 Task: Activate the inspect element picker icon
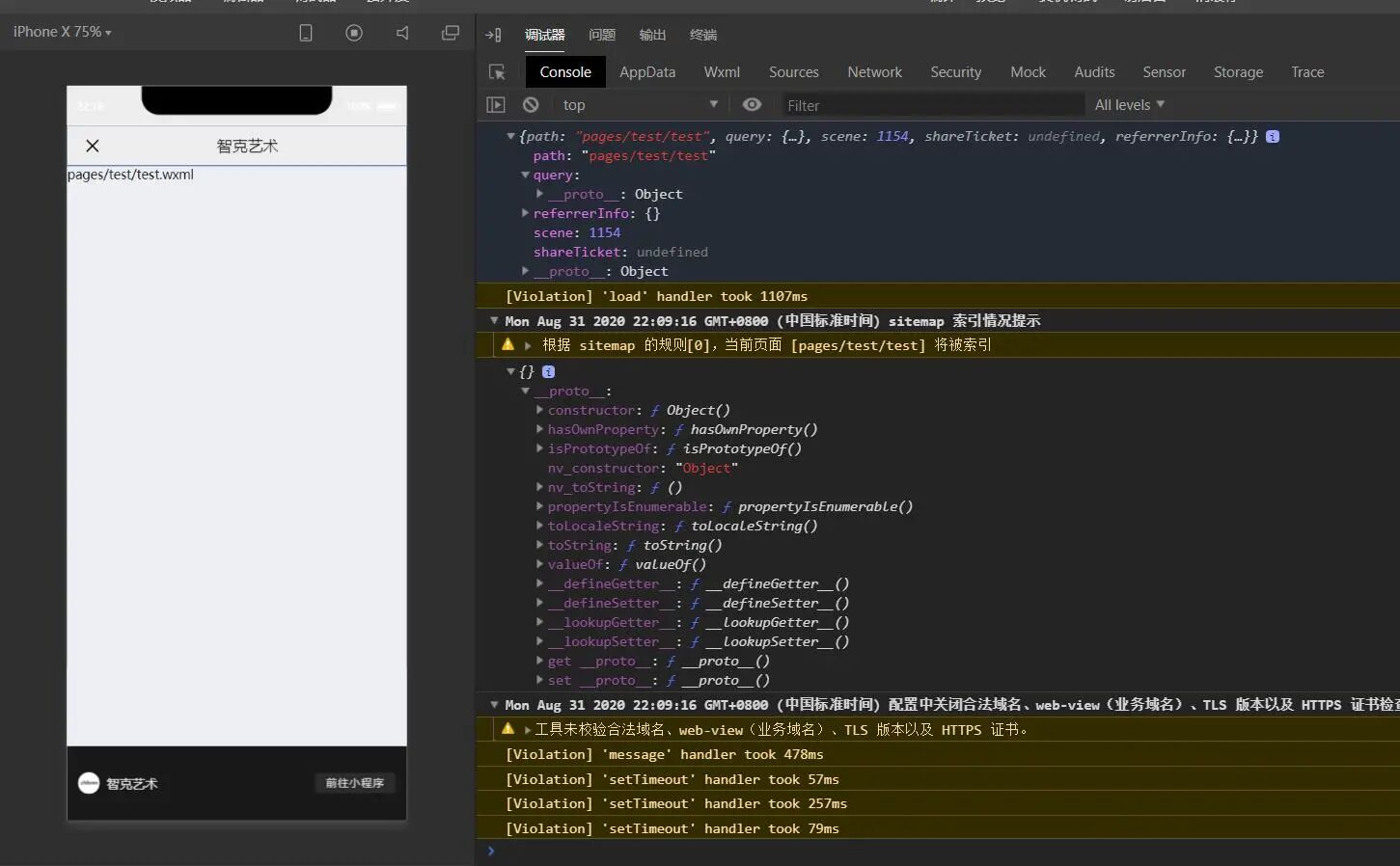tap(497, 72)
